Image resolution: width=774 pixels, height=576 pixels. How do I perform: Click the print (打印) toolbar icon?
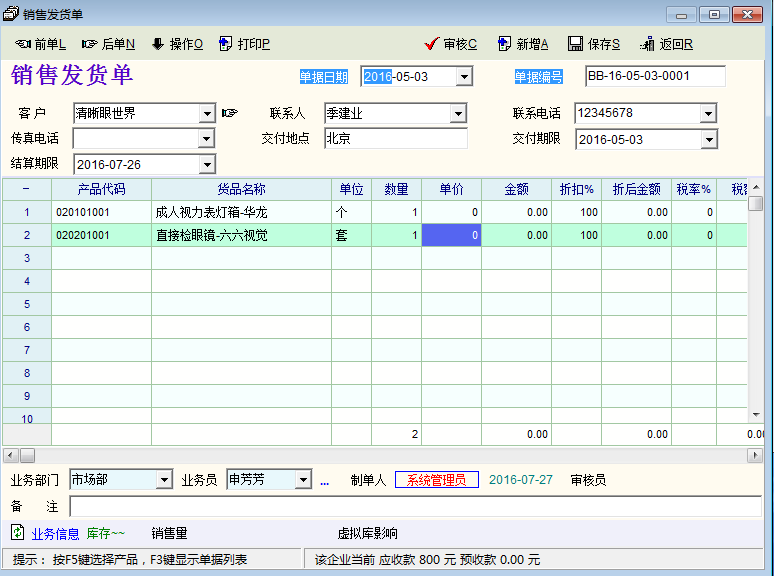click(226, 44)
